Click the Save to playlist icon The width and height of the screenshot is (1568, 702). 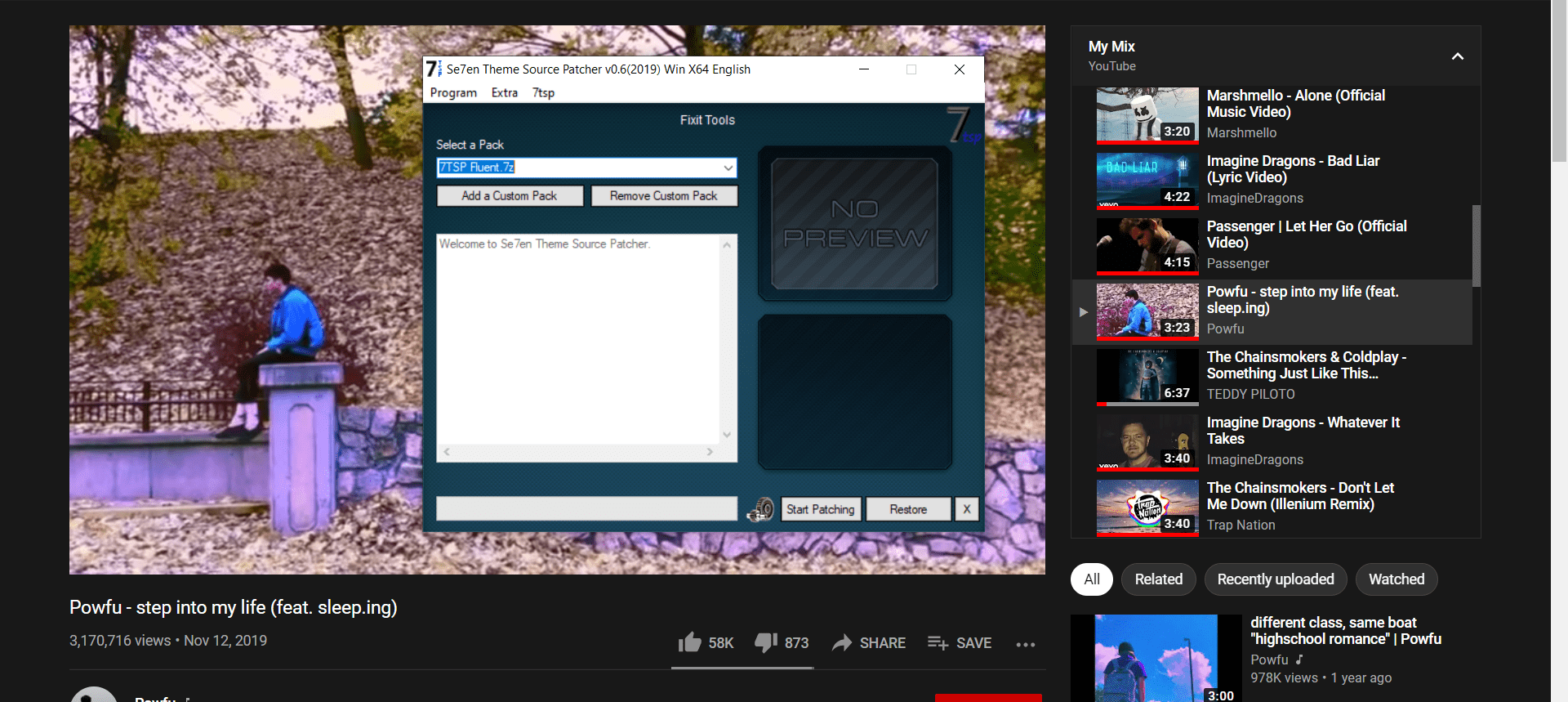(938, 643)
